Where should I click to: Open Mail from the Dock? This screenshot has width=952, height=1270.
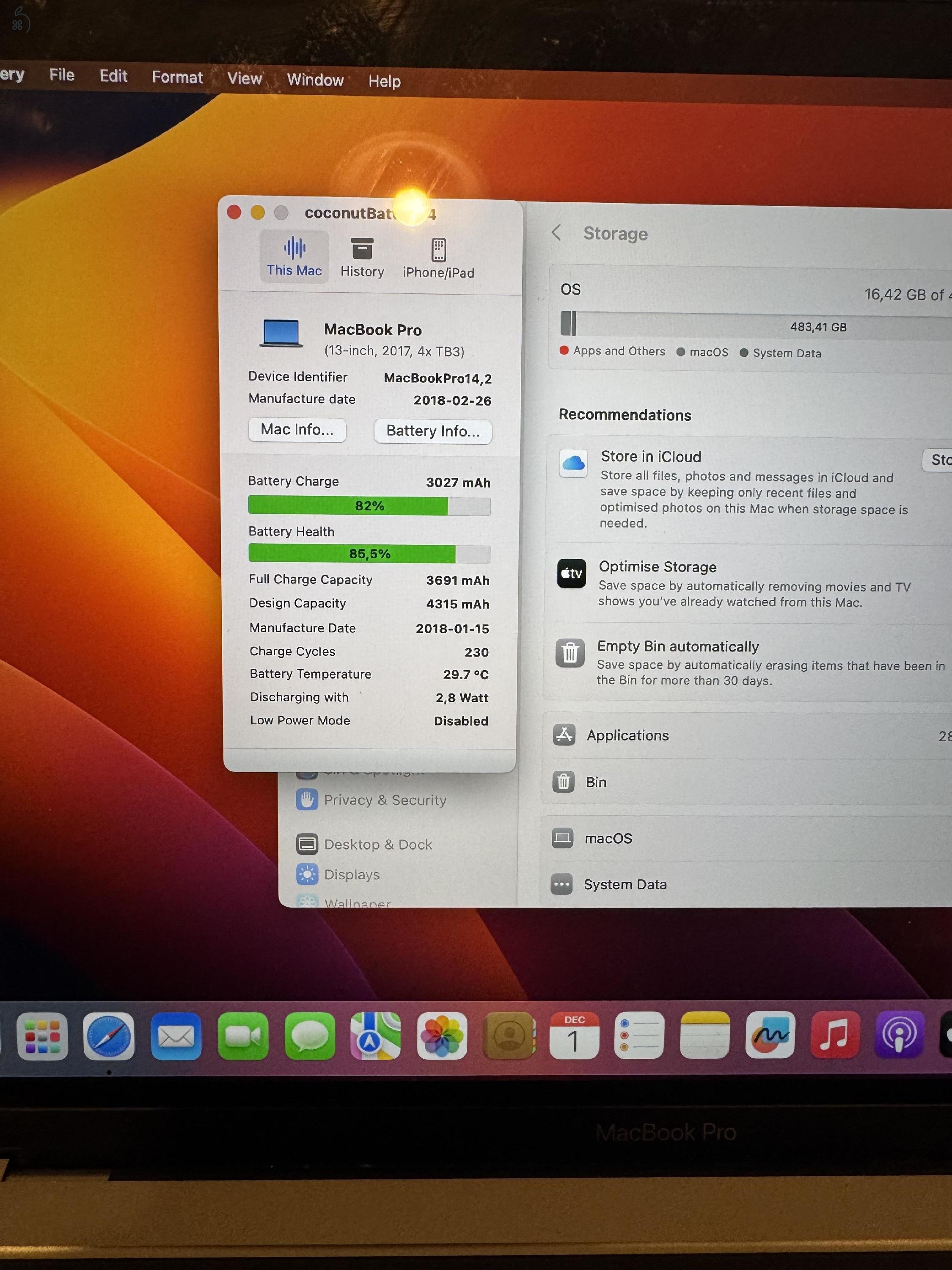point(176,1036)
